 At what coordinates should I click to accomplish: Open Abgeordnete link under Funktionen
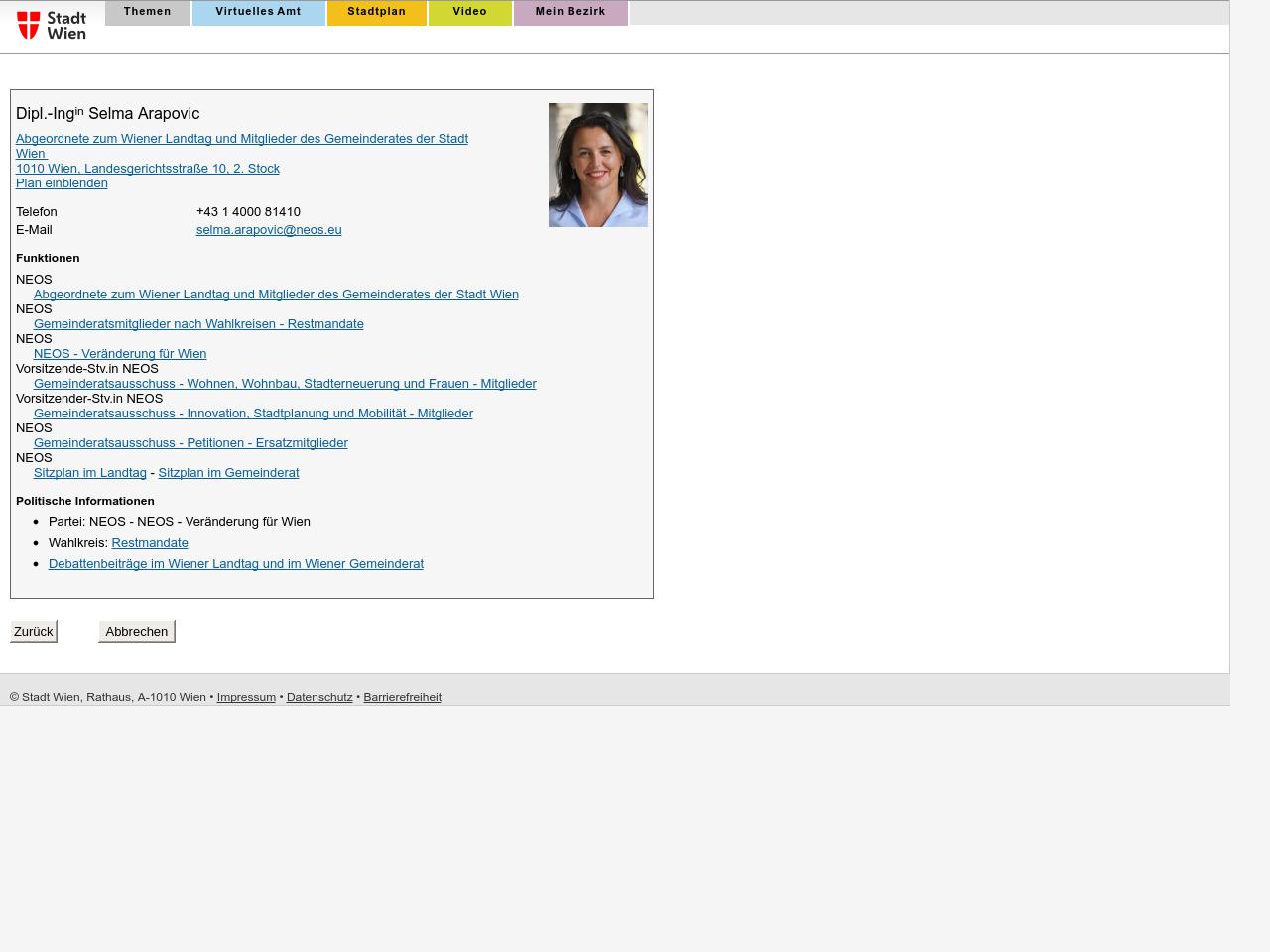click(x=276, y=295)
